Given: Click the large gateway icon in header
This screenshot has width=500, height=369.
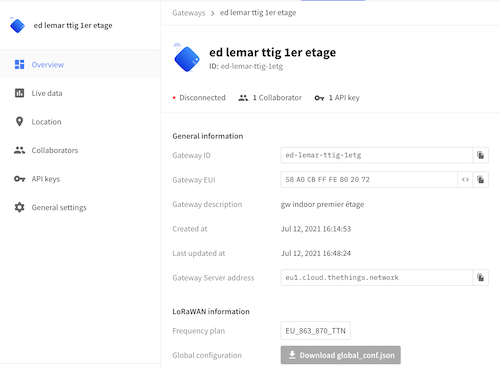Looking at the screenshot, I should coord(187,58).
